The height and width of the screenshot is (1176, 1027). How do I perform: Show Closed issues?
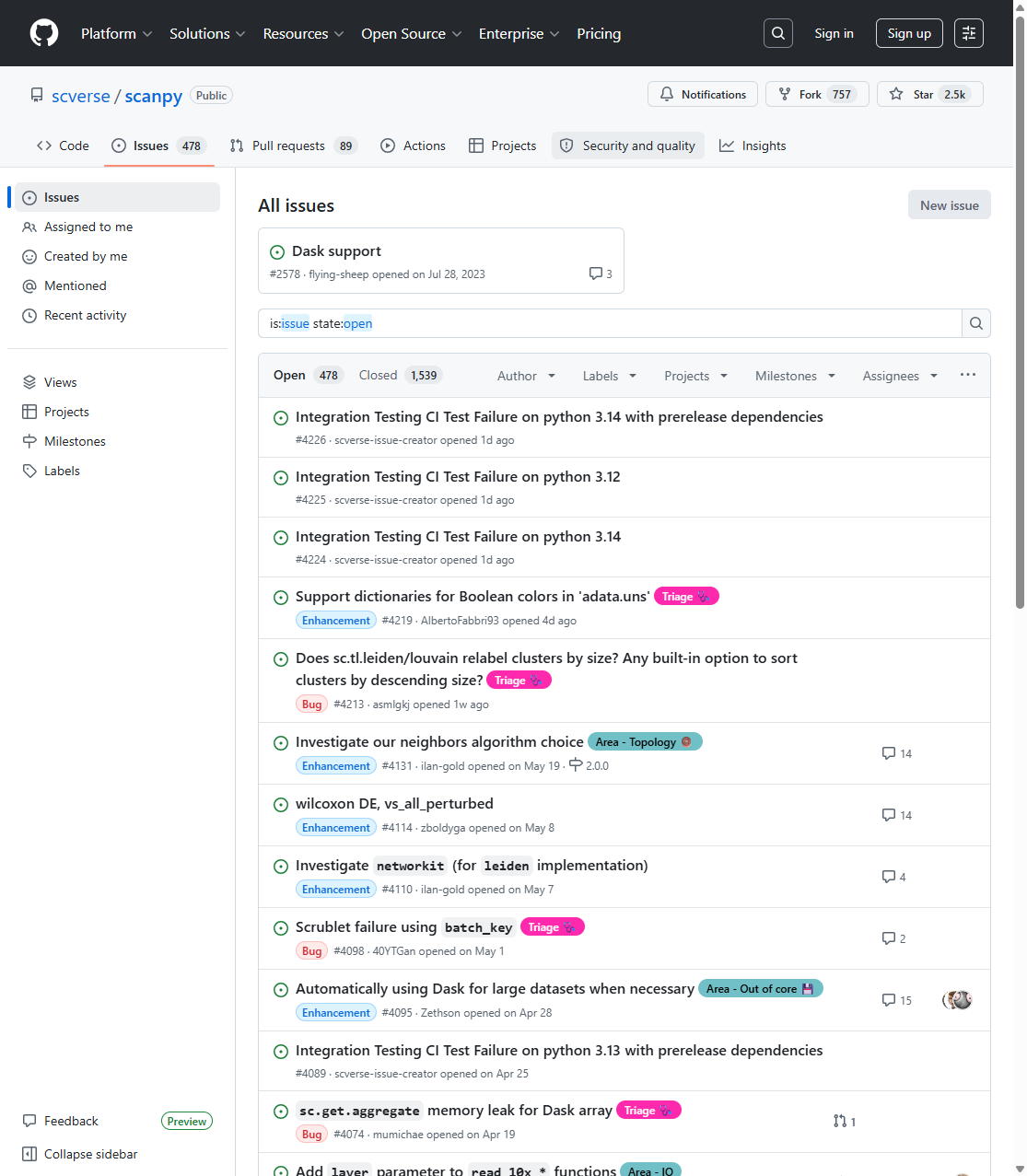pos(401,375)
